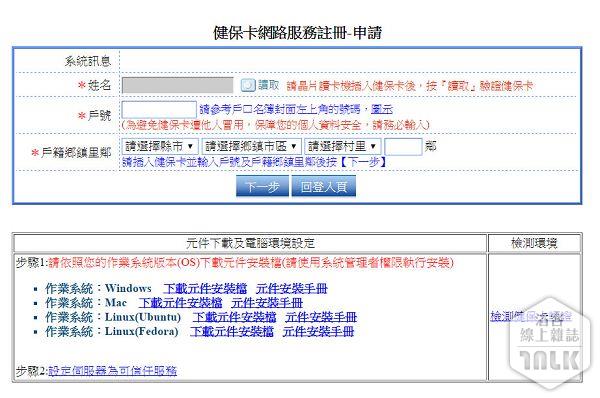Open Mac 元件安裝手冊 link
Viewport: 600px width, 398px height.
pos(267,303)
